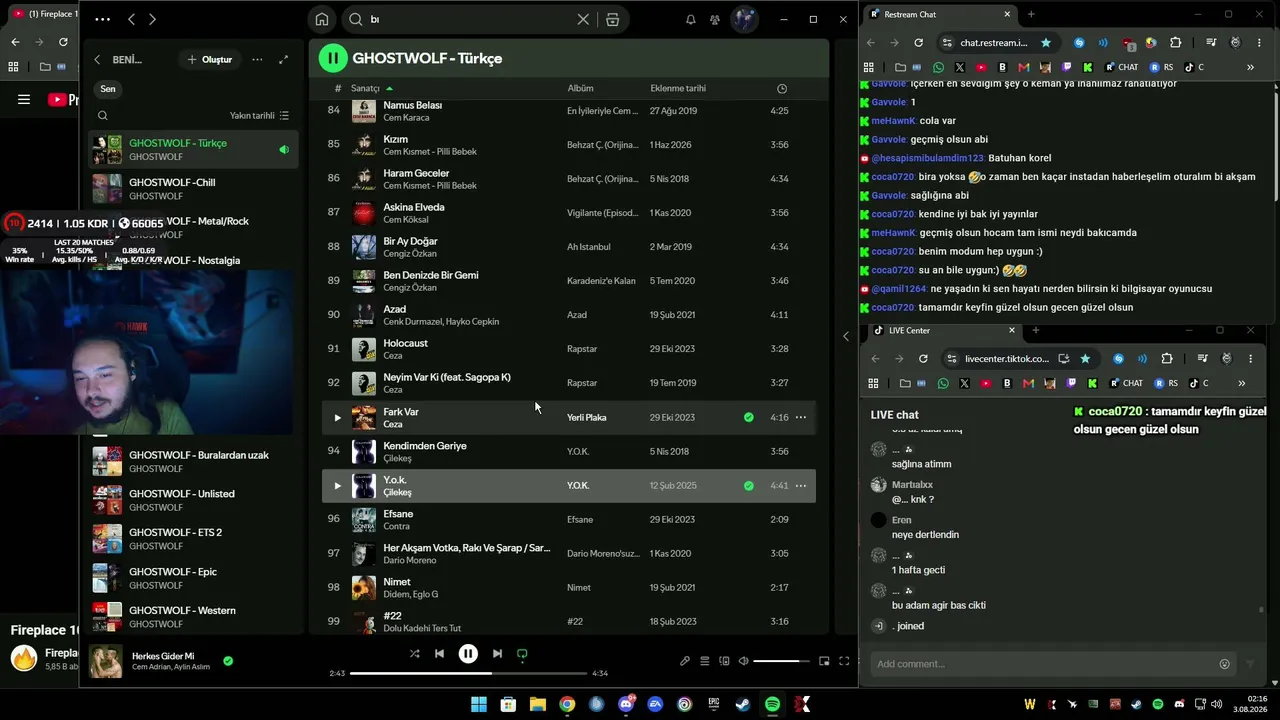This screenshot has width=1280, height=720.
Task: Skip to next track
Action: (497, 654)
